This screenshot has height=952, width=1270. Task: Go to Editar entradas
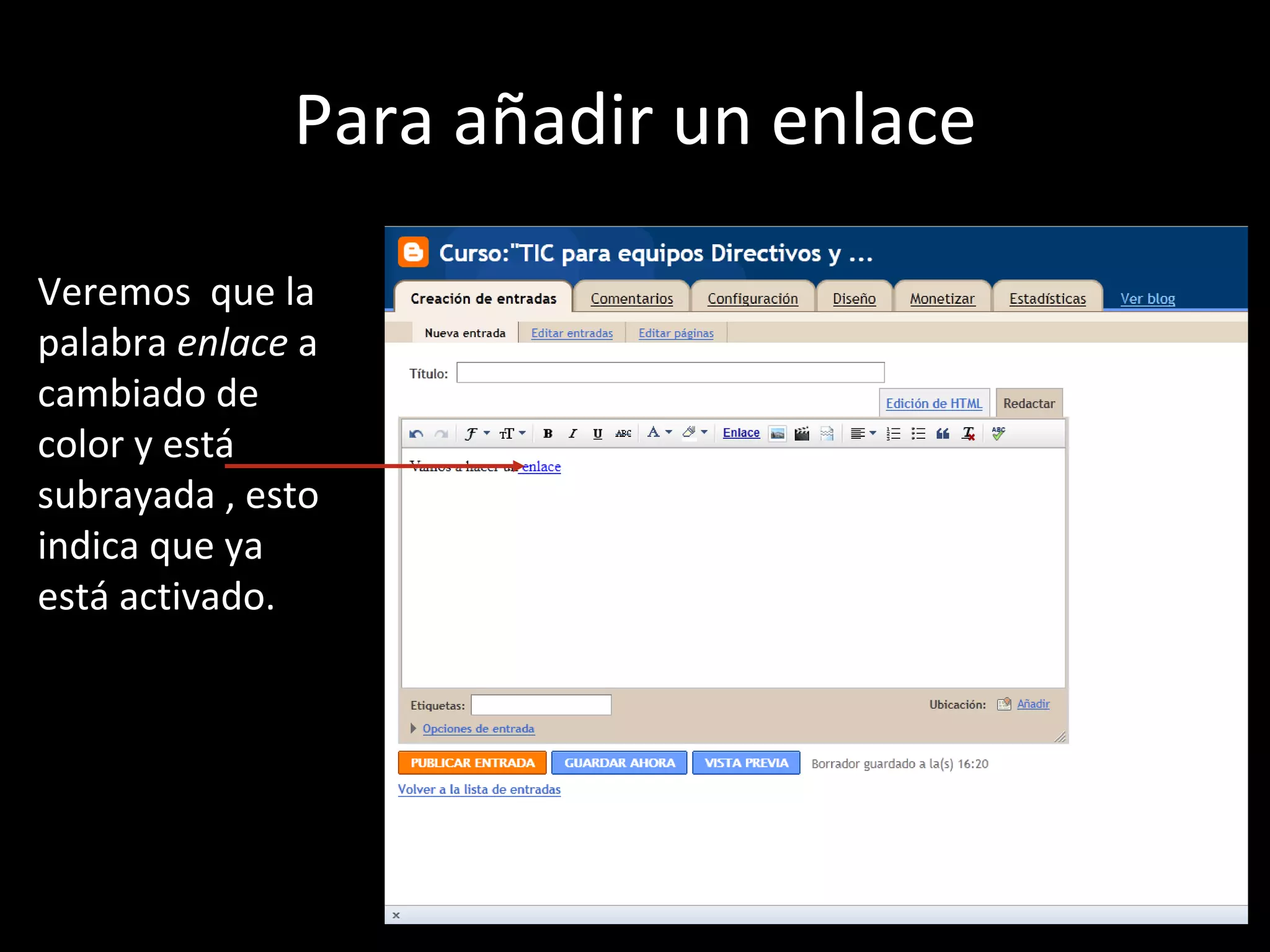[x=572, y=333]
